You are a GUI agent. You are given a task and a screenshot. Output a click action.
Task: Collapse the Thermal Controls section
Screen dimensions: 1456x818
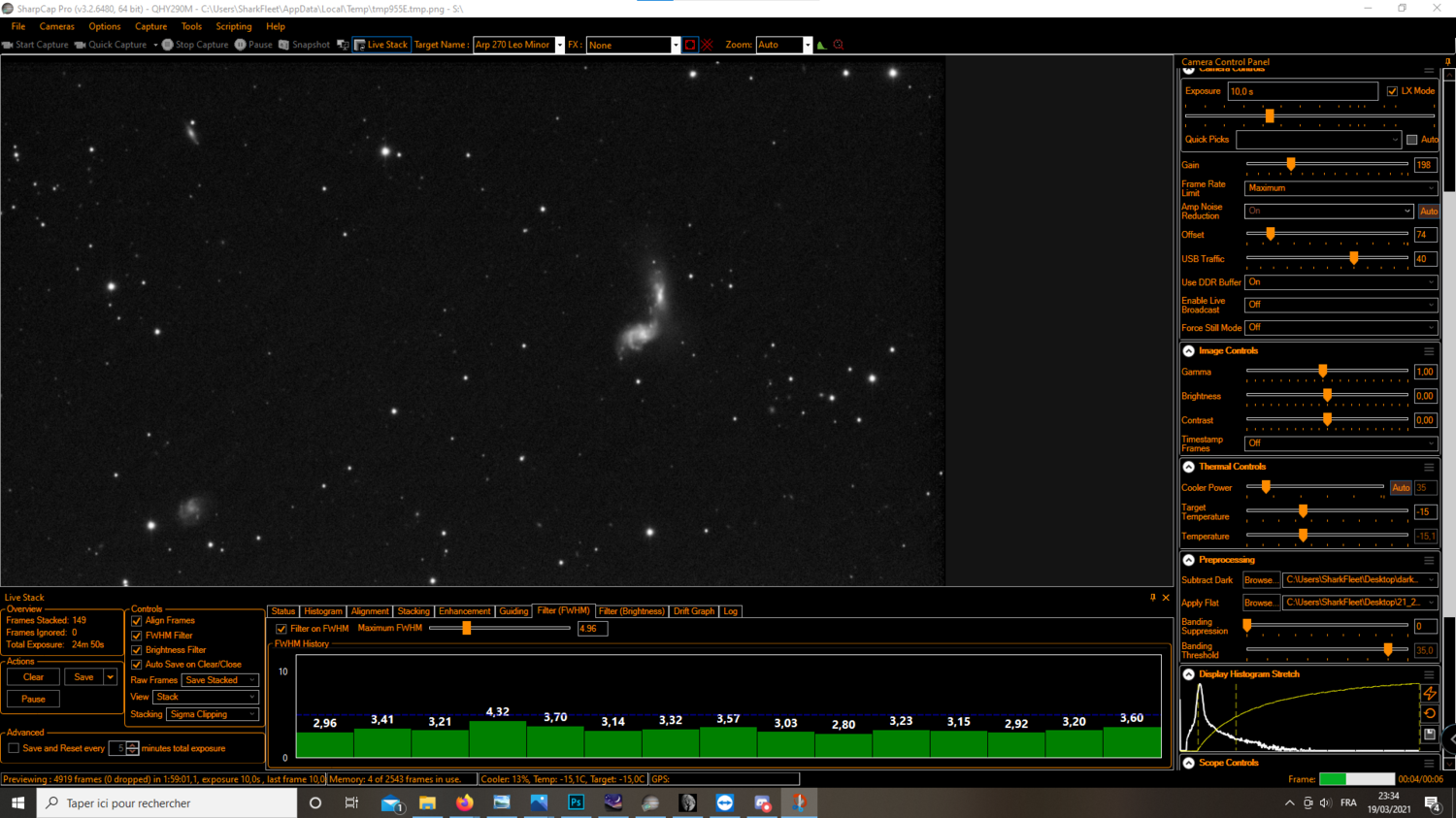click(x=1189, y=467)
